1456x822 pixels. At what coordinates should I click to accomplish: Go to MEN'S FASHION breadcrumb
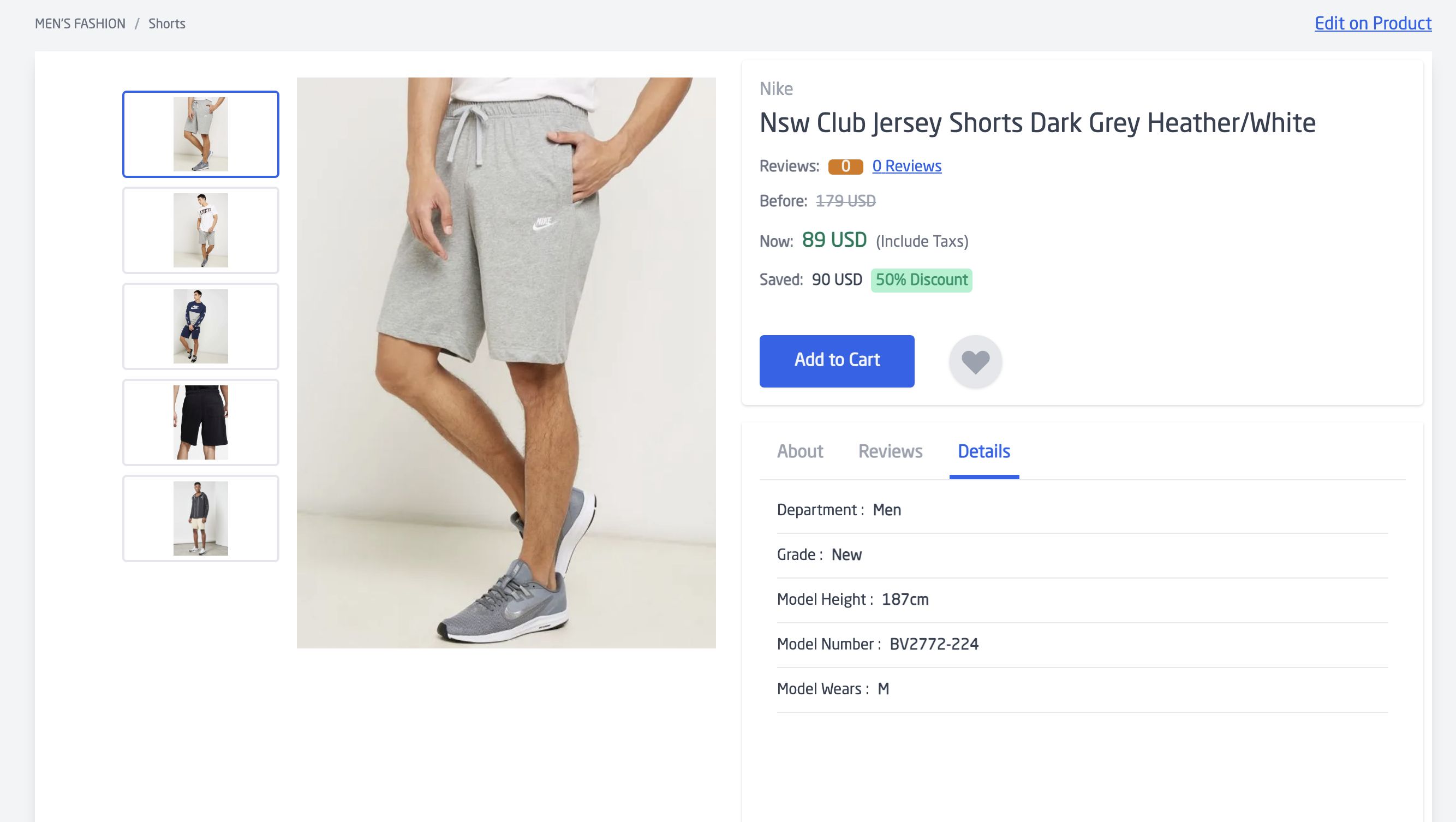(x=80, y=24)
